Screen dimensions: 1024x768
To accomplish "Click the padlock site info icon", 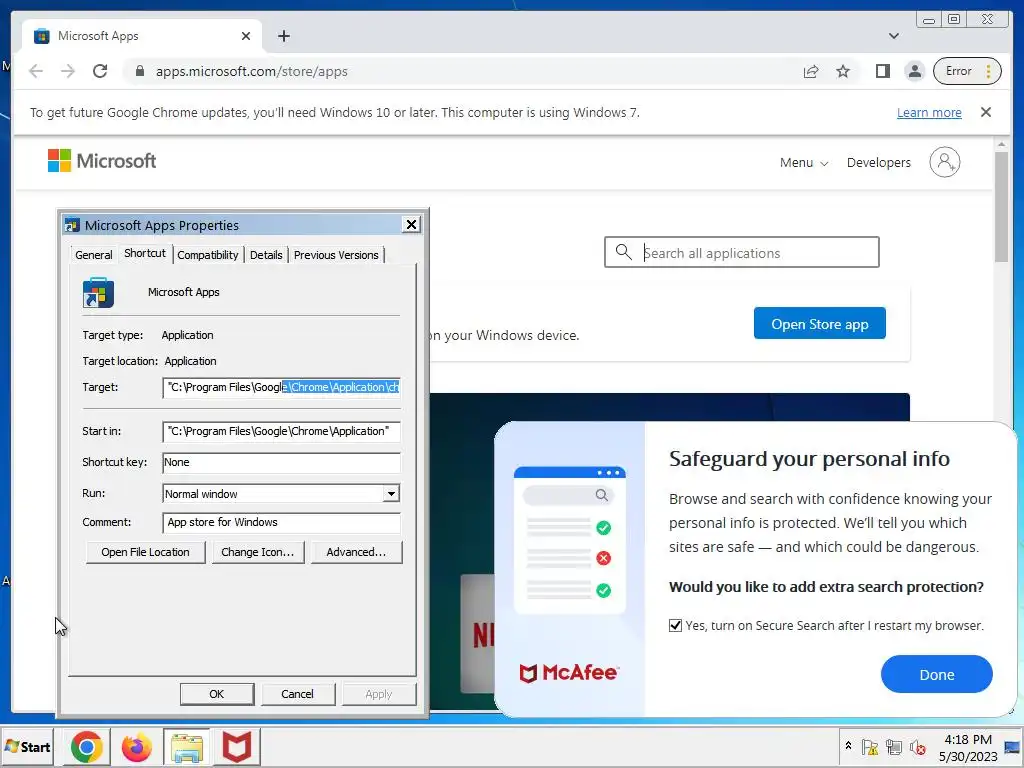I will point(140,71).
